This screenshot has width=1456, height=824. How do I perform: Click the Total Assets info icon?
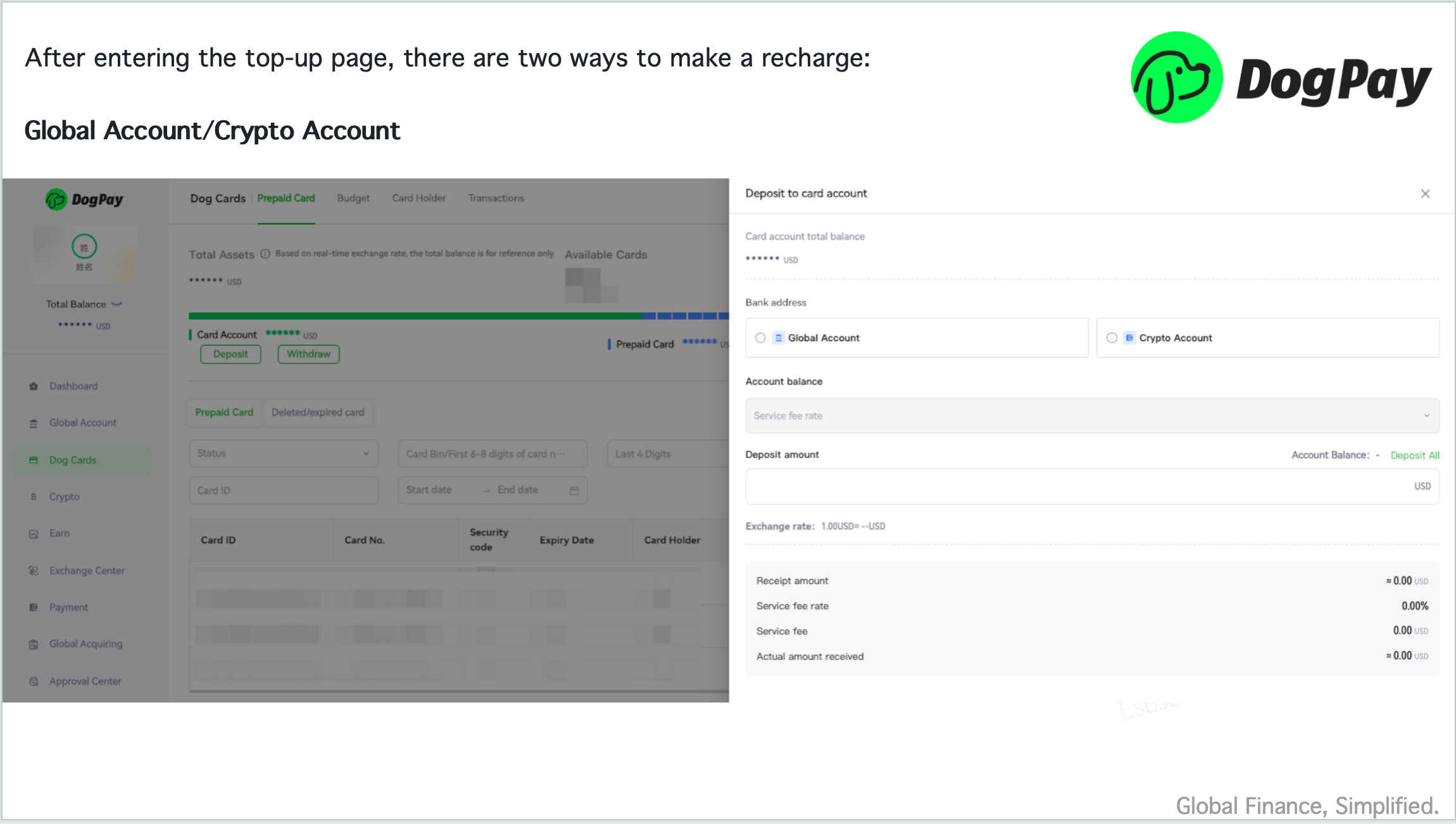coord(265,254)
